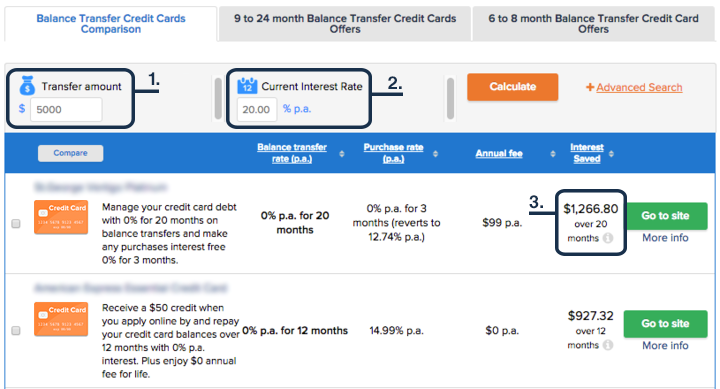Click the first orange Credit Card image
Screen dimensions: 720x389
[61, 217]
